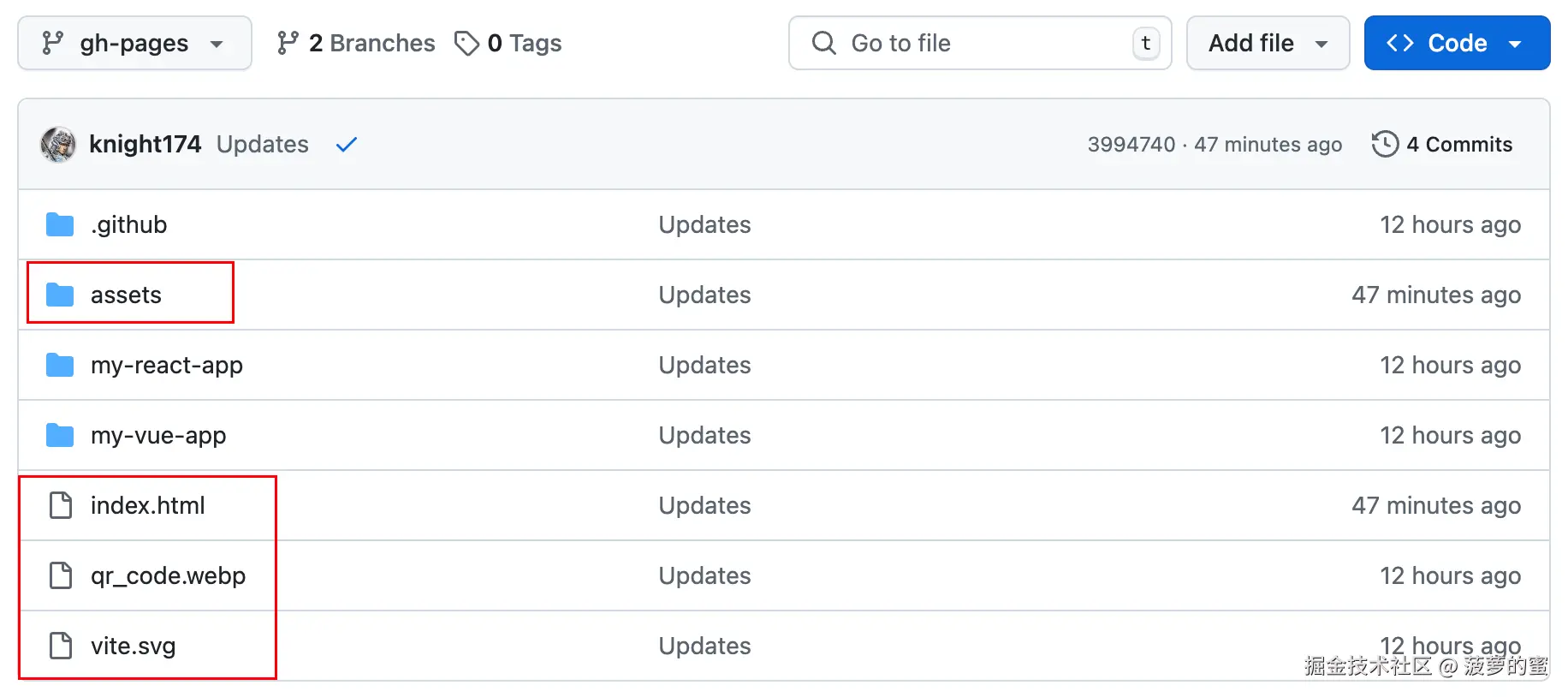Click the vite.svg file icon
The width and height of the screenshot is (1568, 697).
pos(61,646)
